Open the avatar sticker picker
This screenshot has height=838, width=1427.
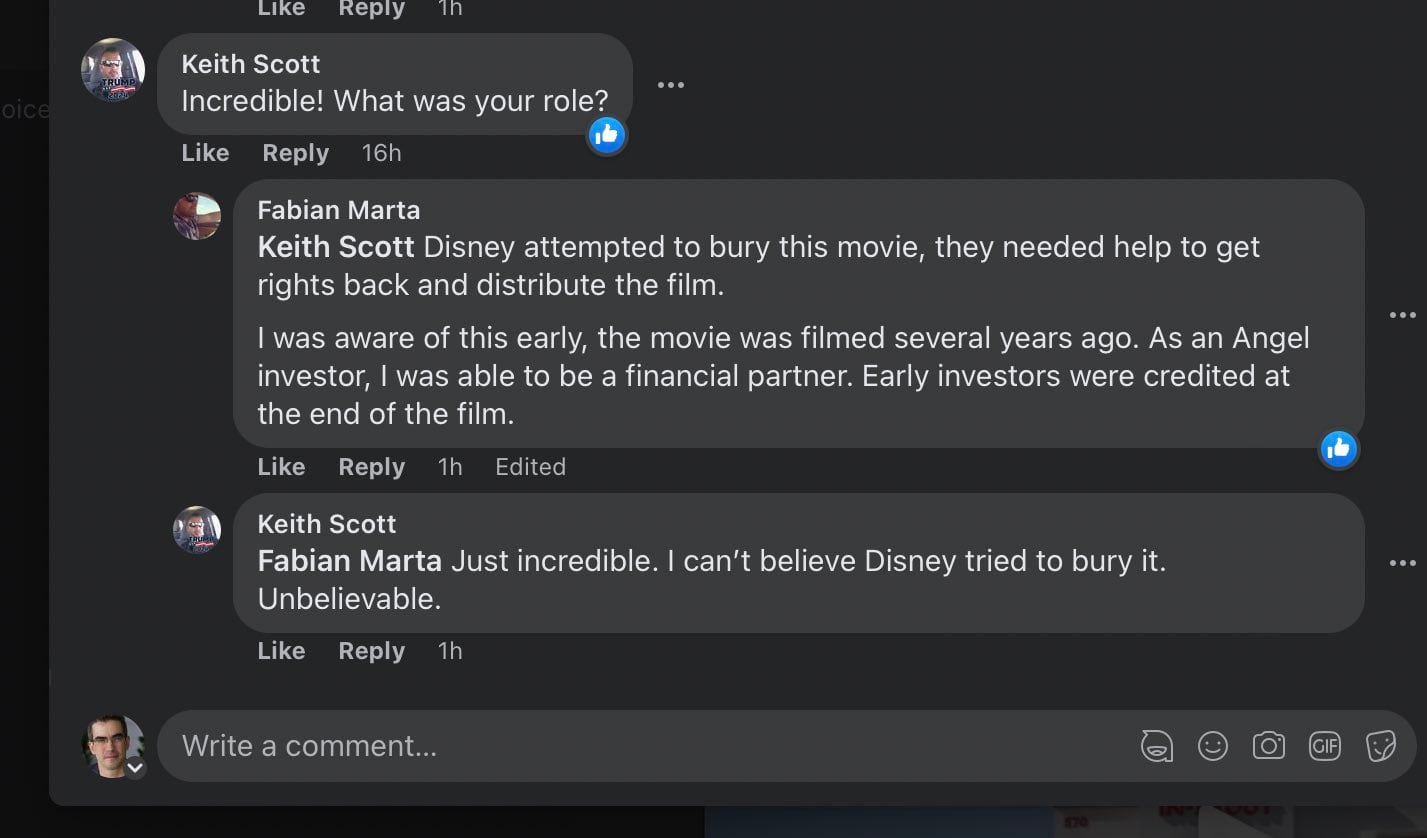pyautogui.click(x=1157, y=746)
